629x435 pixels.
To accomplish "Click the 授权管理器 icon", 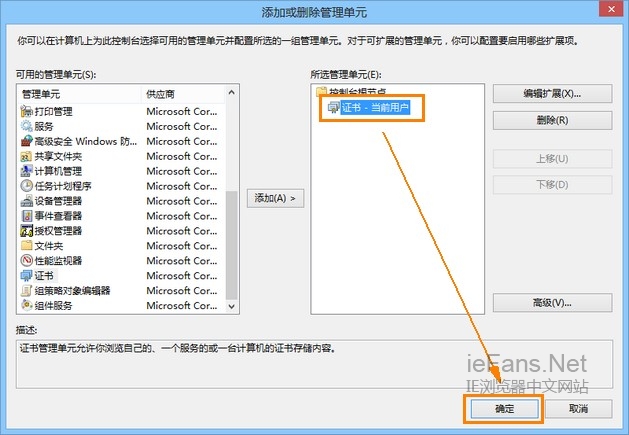I will tap(26, 231).
